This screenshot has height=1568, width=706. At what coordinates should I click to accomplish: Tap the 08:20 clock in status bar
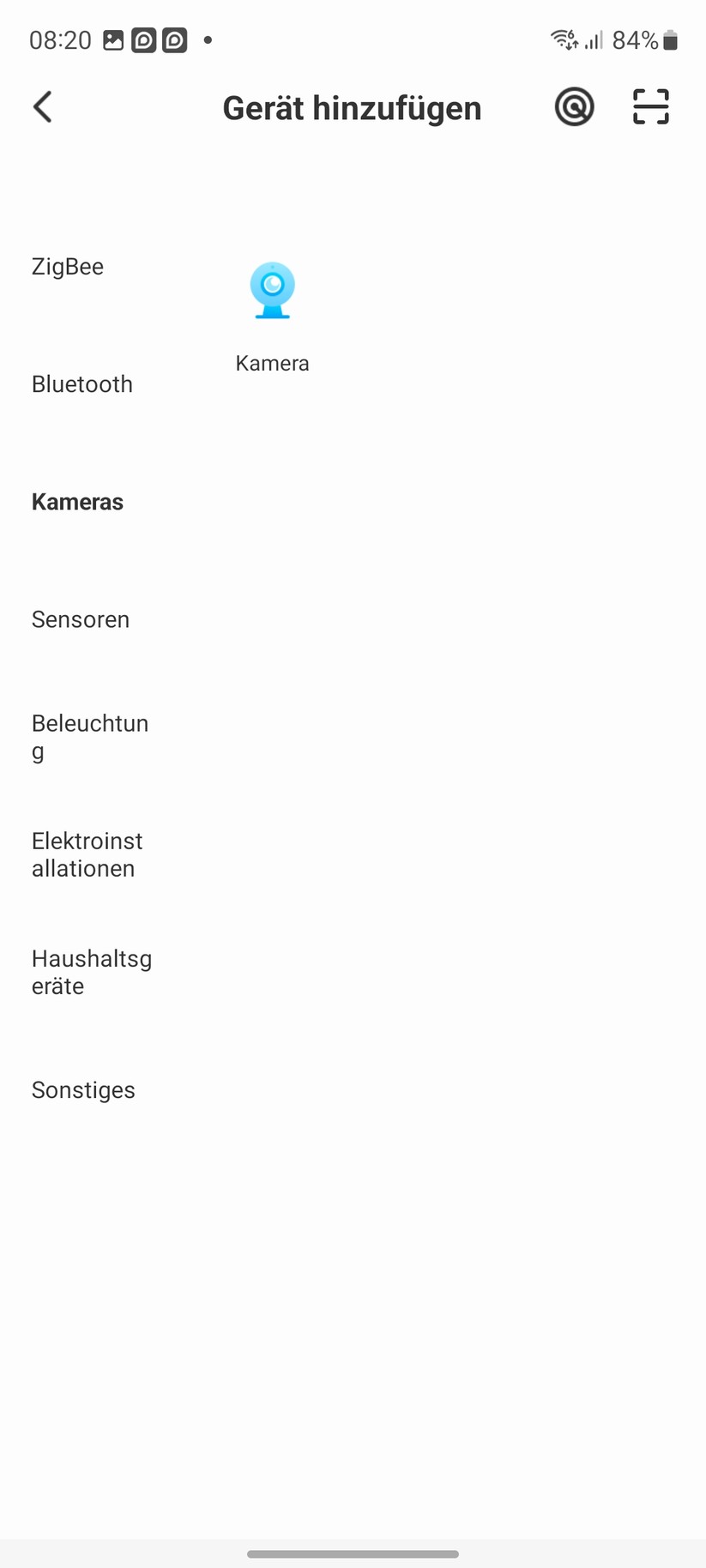click(60, 40)
